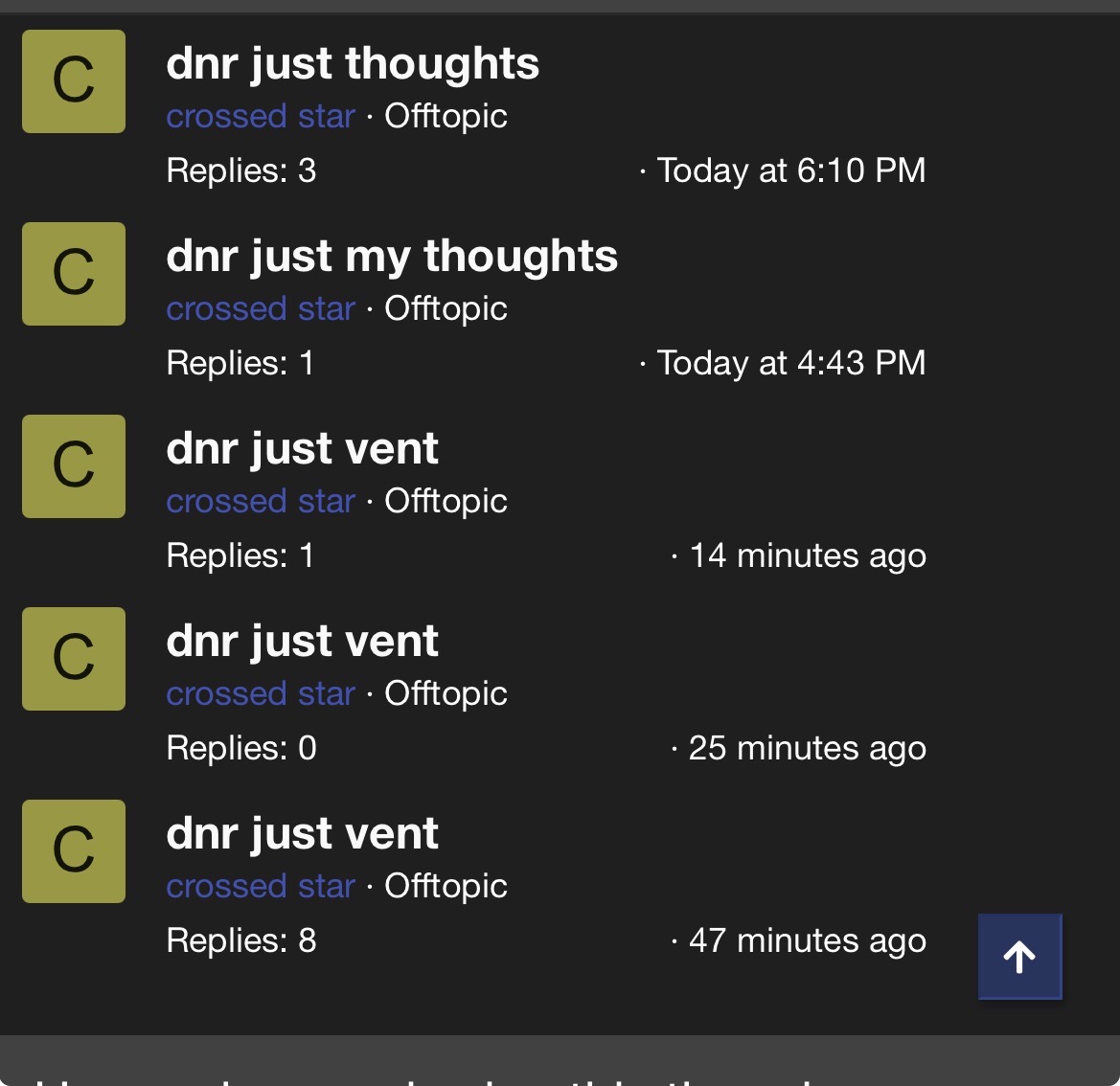Open "dnr just vent" thread with 8 replies
Image resolution: width=1120 pixels, height=1086 pixels.
coord(302,834)
